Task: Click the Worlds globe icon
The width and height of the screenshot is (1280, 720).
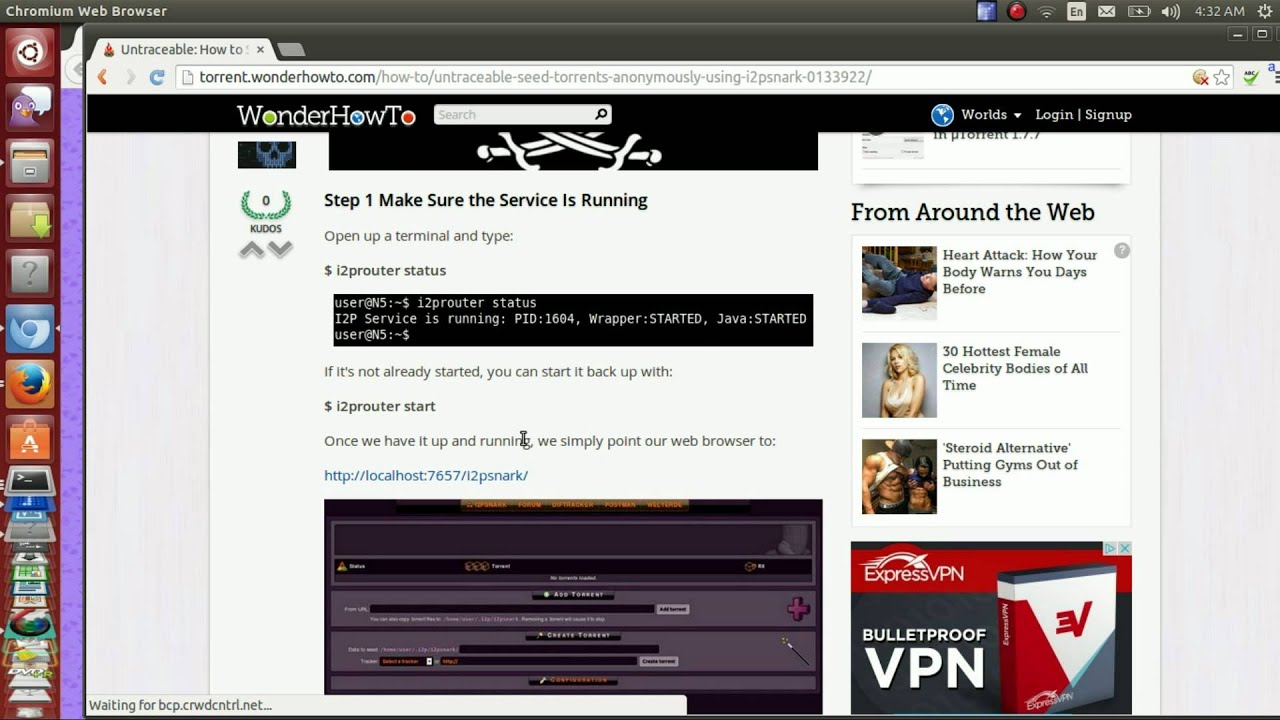Action: click(x=942, y=115)
